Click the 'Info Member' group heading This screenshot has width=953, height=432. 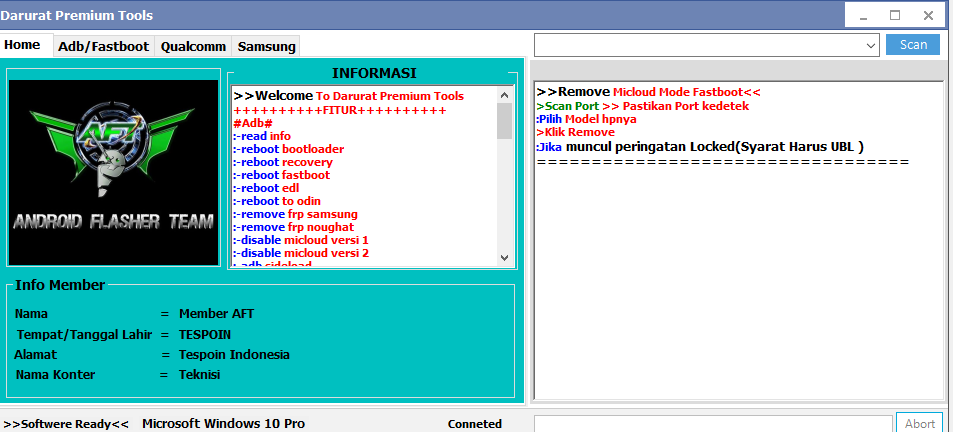(x=60, y=285)
